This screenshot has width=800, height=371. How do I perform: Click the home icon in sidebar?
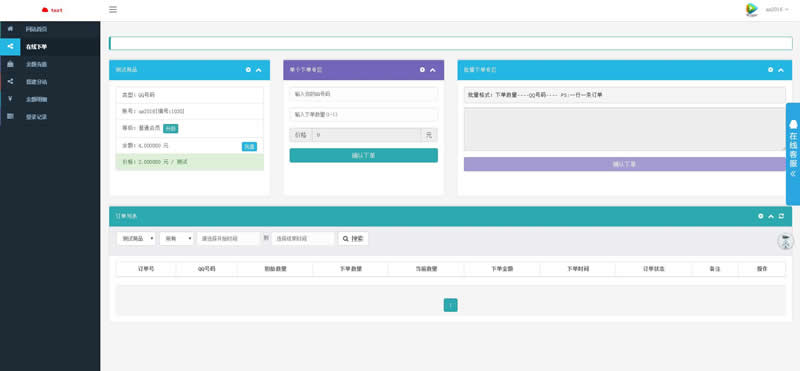[x=10, y=29]
